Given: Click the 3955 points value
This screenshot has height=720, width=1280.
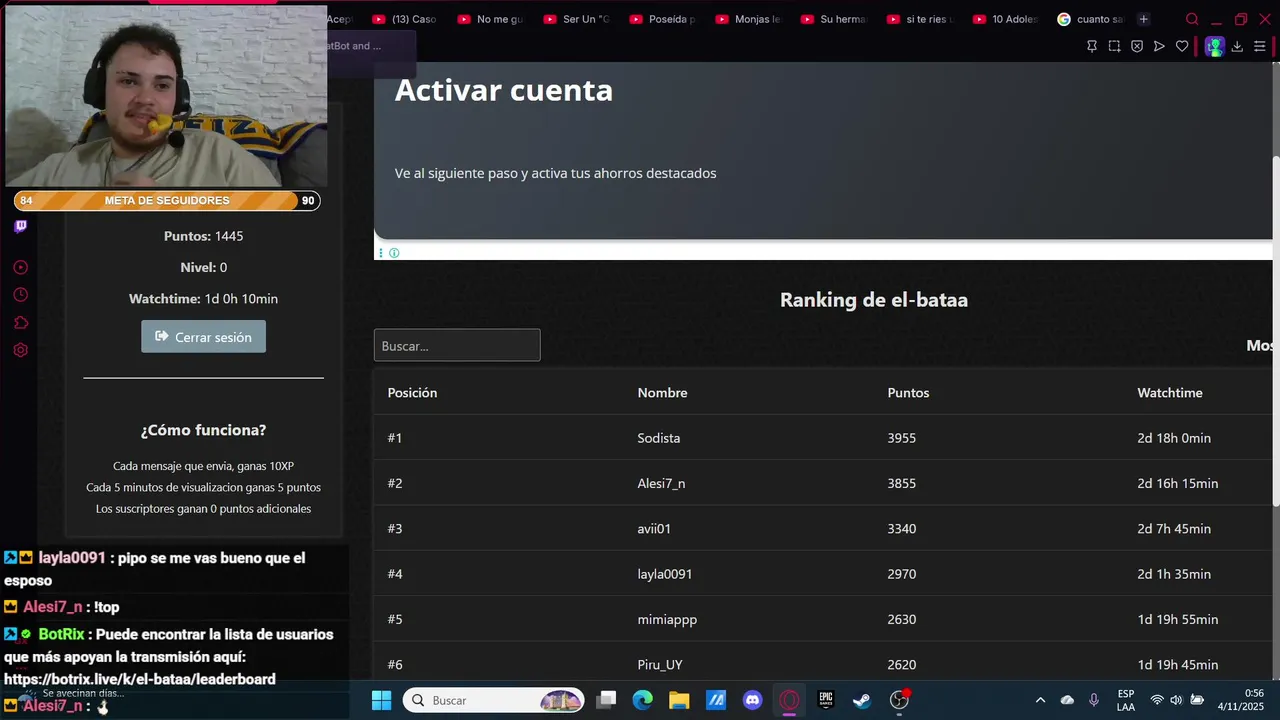Looking at the screenshot, I should pyautogui.click(x=901, y=438).
